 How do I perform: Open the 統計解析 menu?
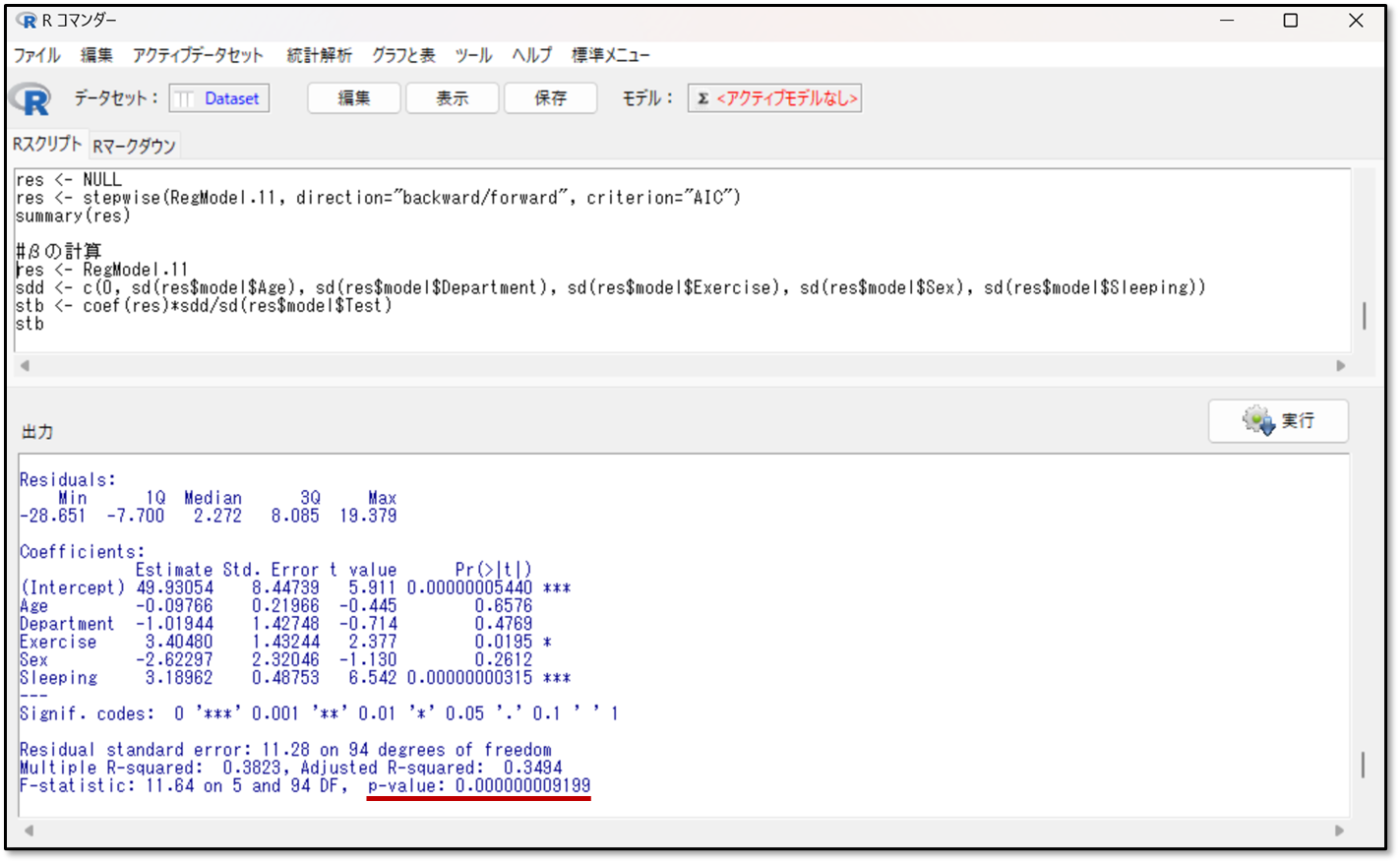point(319,55)
